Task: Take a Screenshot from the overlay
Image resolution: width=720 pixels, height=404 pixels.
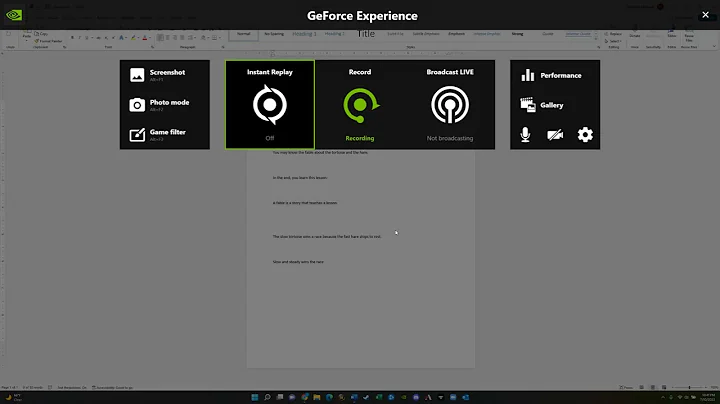Action: tap(158, 75)
